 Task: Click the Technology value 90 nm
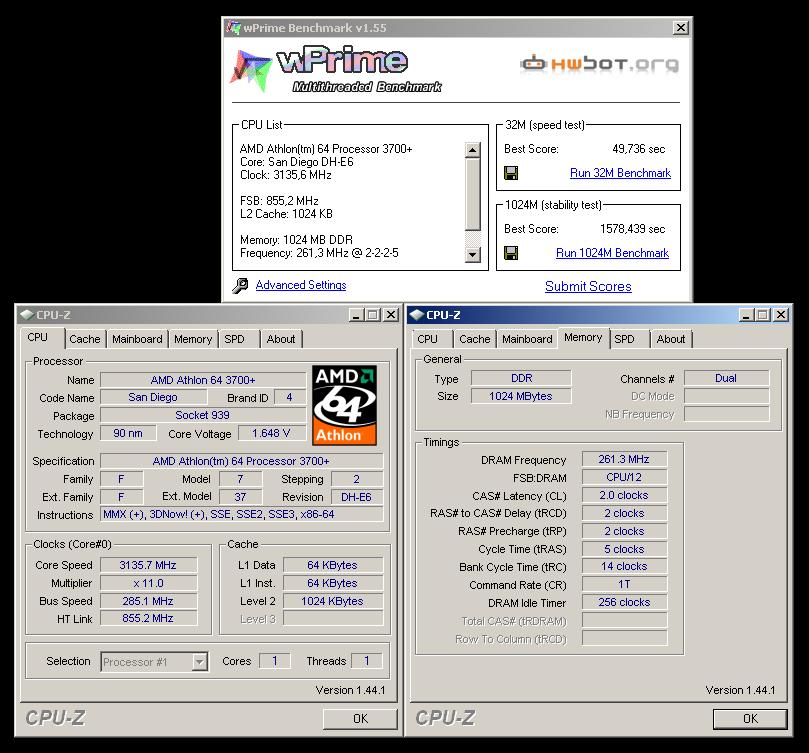tap(128, 434)
